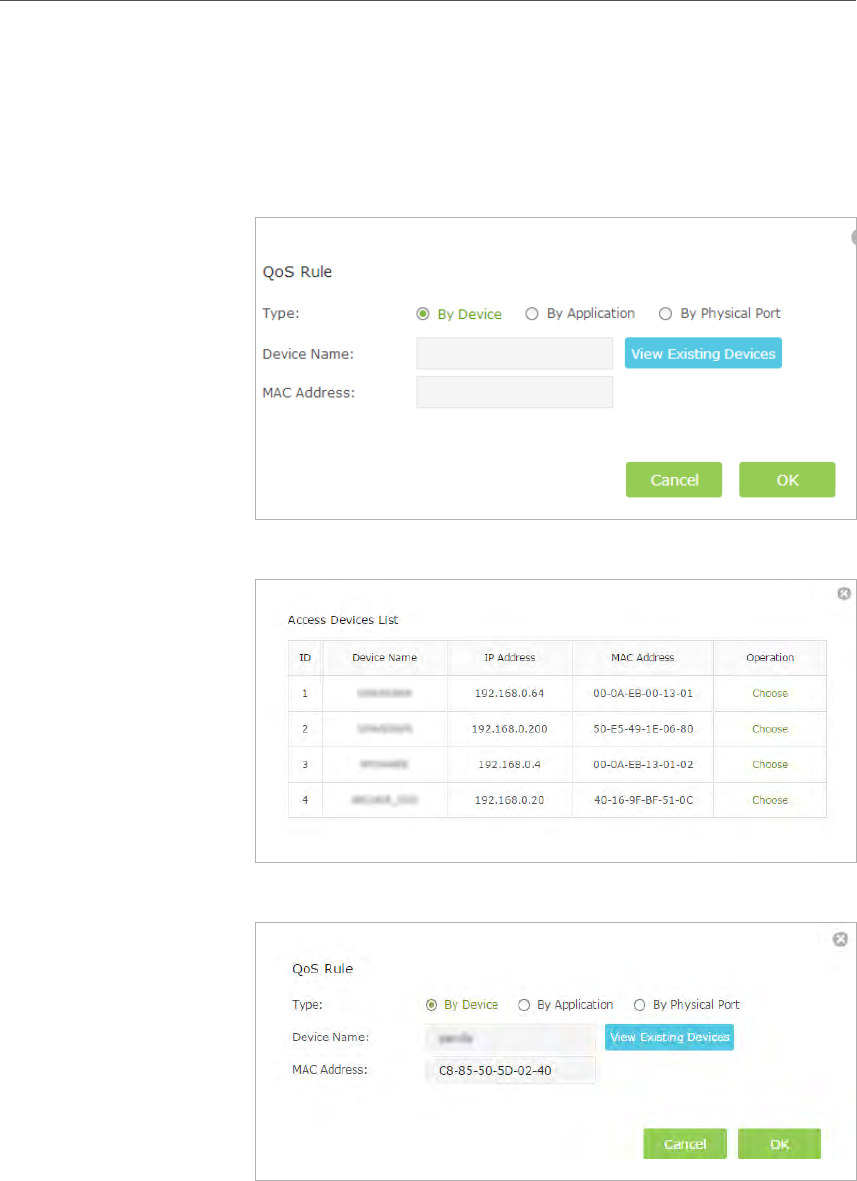Click the MAC Address column header in the table
The image size is (857, 1181).
pyautogui.click(x=642, y=658)
